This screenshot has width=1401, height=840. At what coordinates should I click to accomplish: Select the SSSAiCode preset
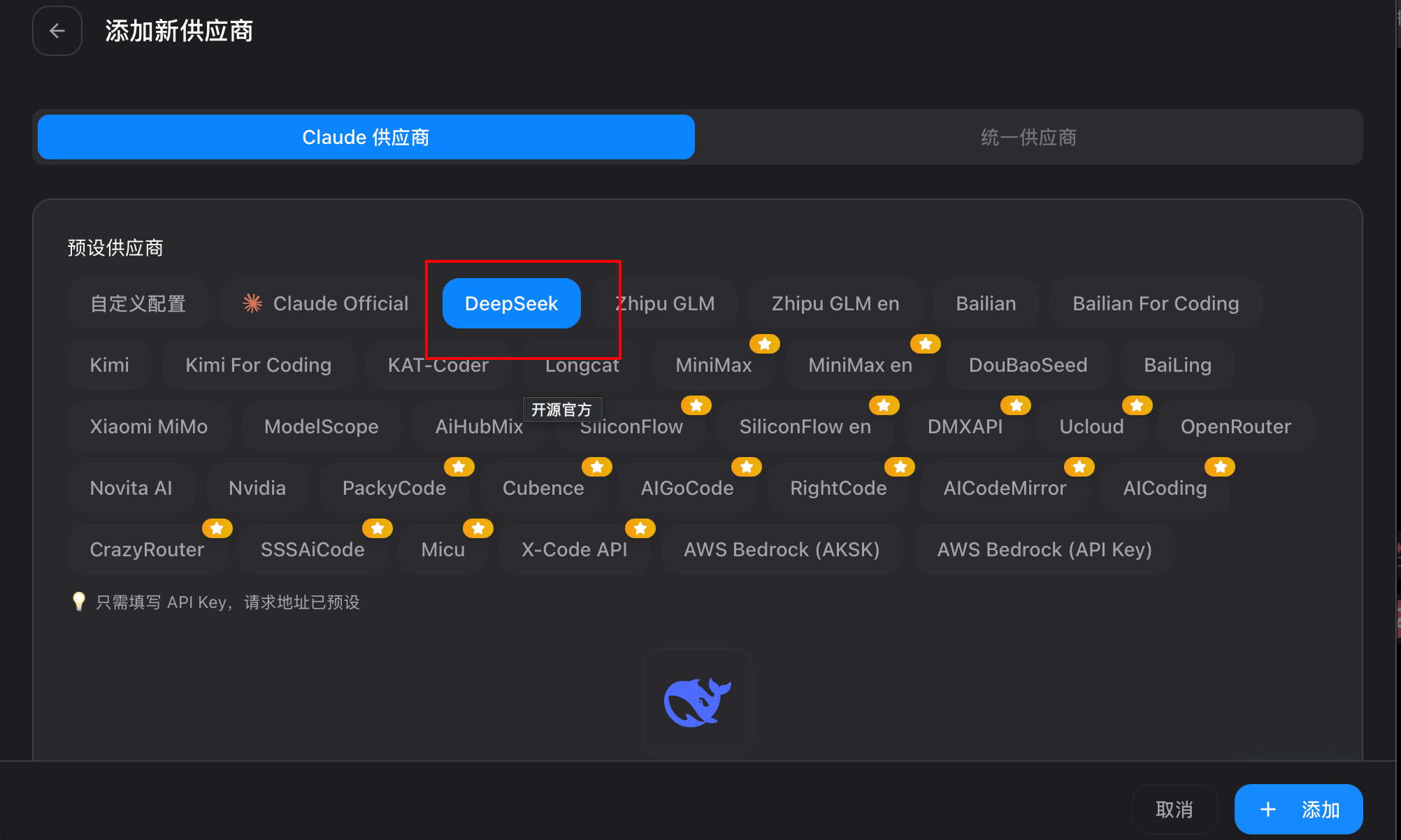[312, 549]
